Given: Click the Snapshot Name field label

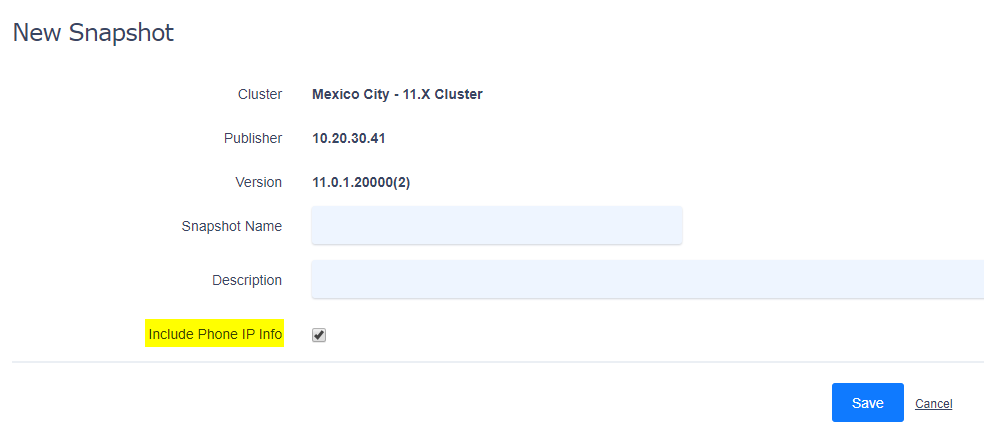Looking at the screenshot, I should (x=232, y=226).
